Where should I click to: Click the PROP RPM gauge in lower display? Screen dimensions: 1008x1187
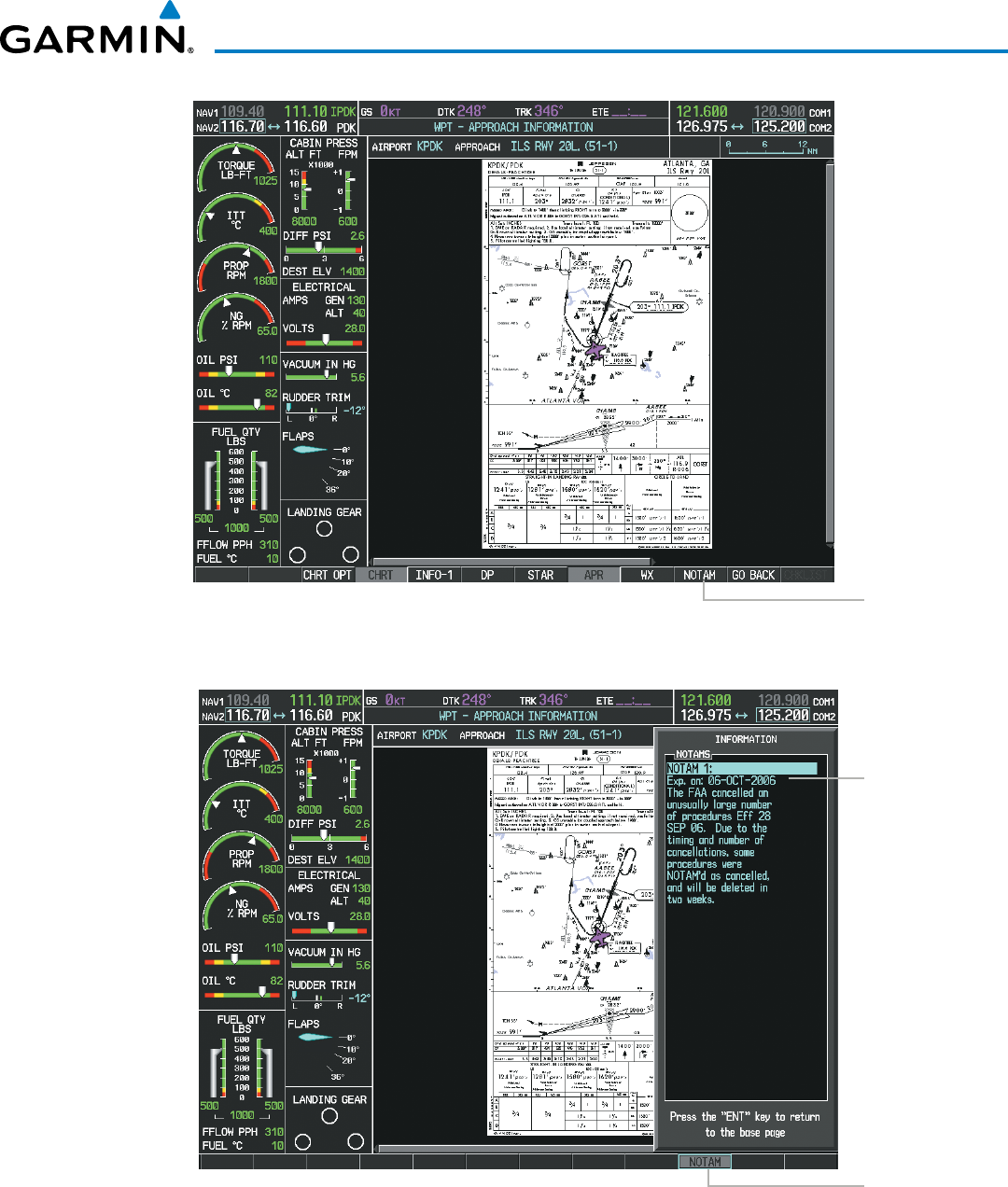point(242,855)
